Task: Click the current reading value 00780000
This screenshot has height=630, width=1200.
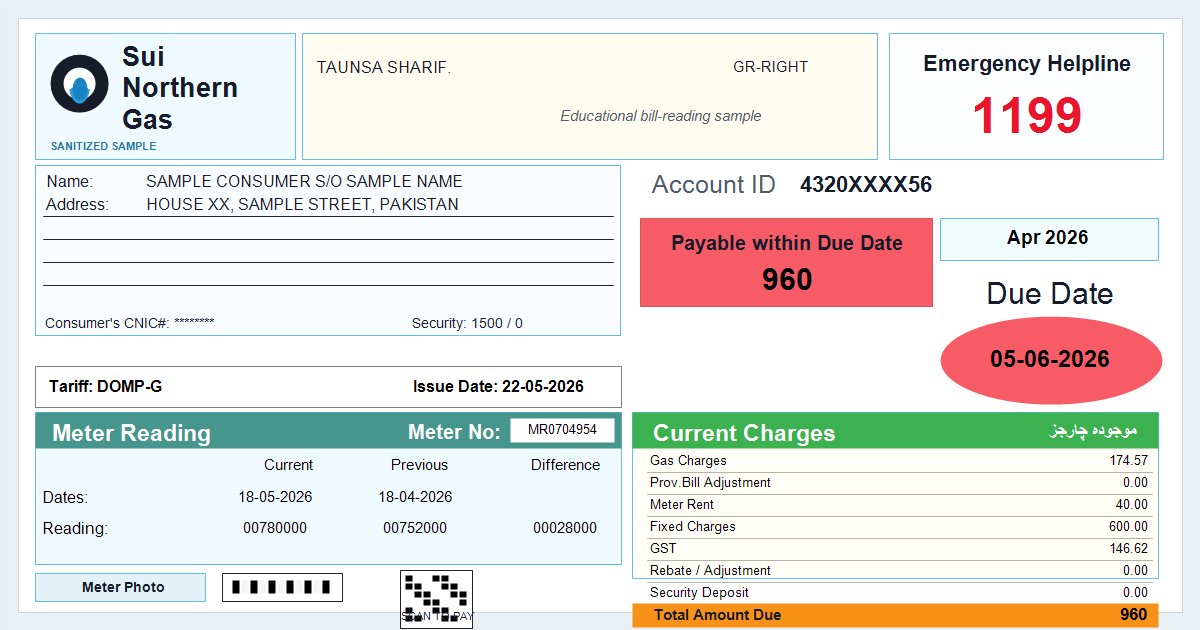Action: click(x=275, y=528)
